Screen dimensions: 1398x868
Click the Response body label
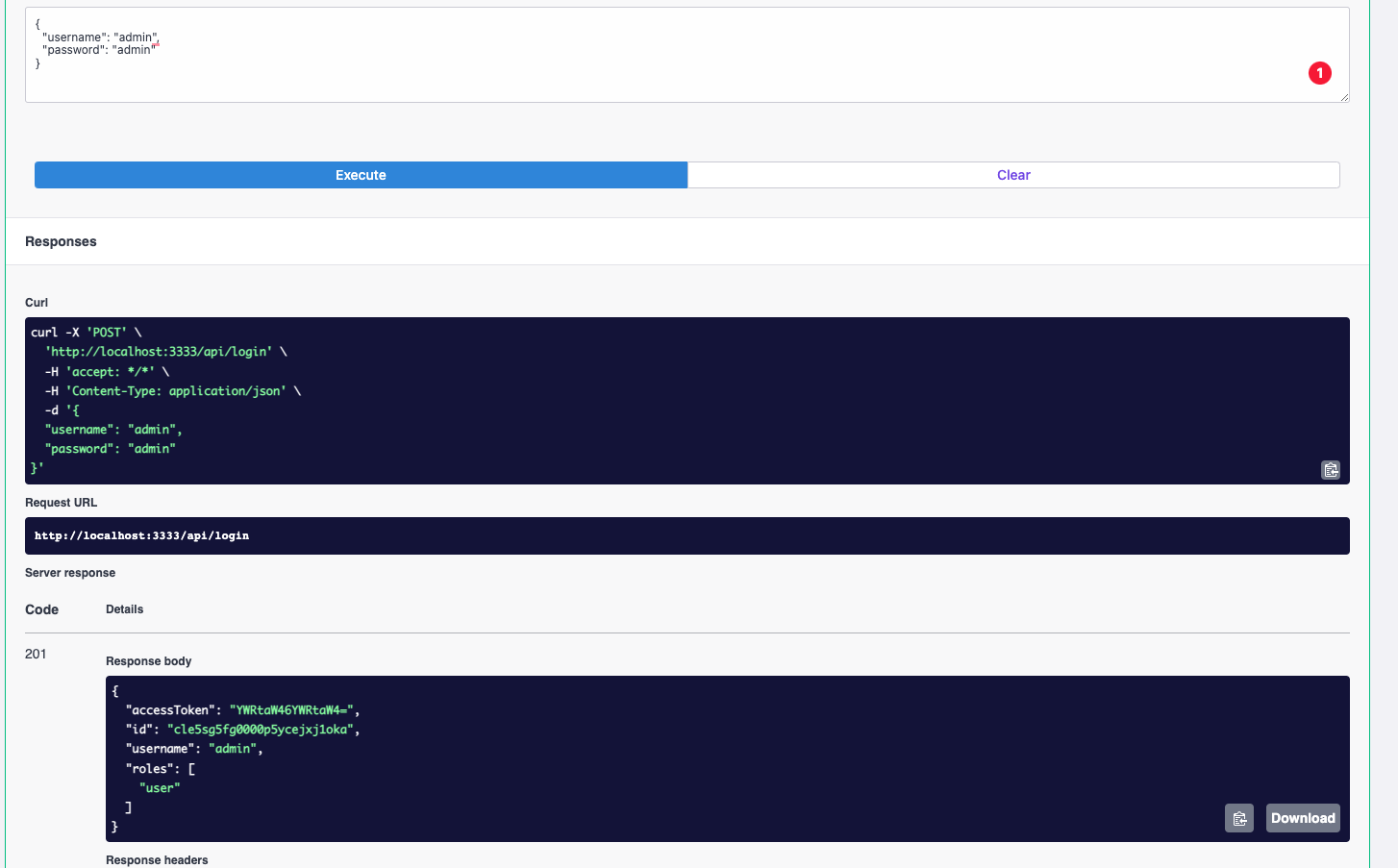(x=148, y=661)
